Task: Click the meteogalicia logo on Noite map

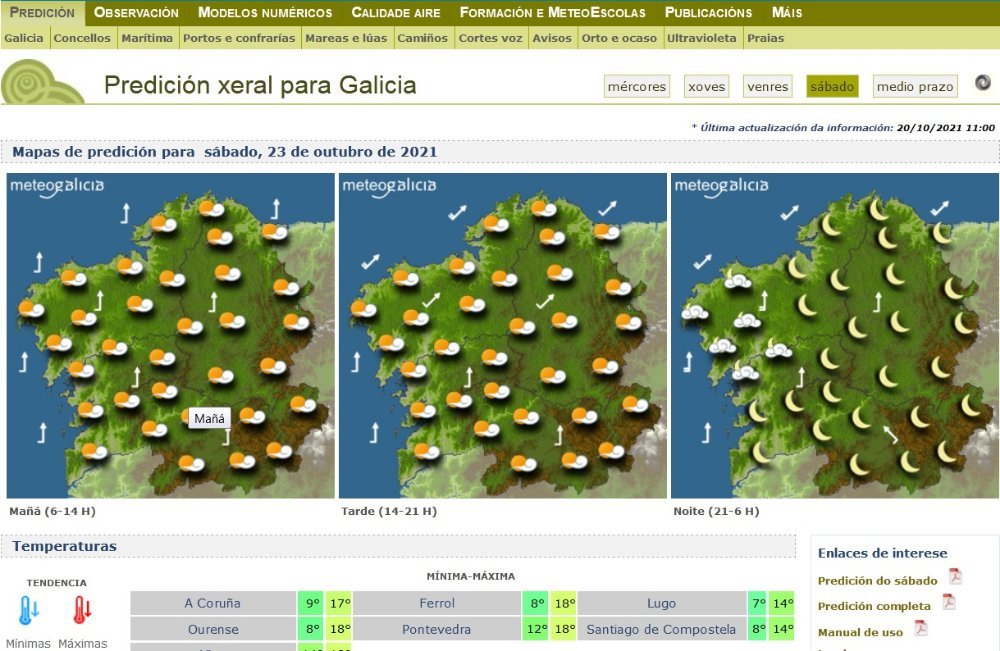Action: coord(721,186)
